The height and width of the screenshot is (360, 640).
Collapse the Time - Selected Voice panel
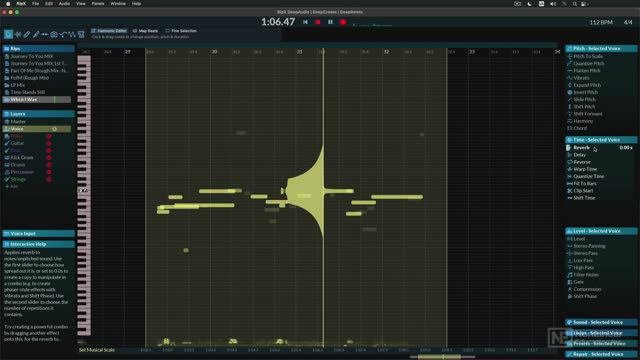[x=601, y=140]
